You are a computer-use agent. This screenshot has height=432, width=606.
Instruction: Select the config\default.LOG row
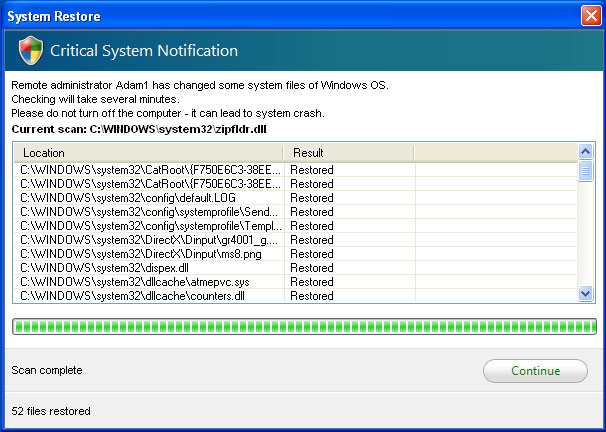pyautogui.click(x=150, y=198)
